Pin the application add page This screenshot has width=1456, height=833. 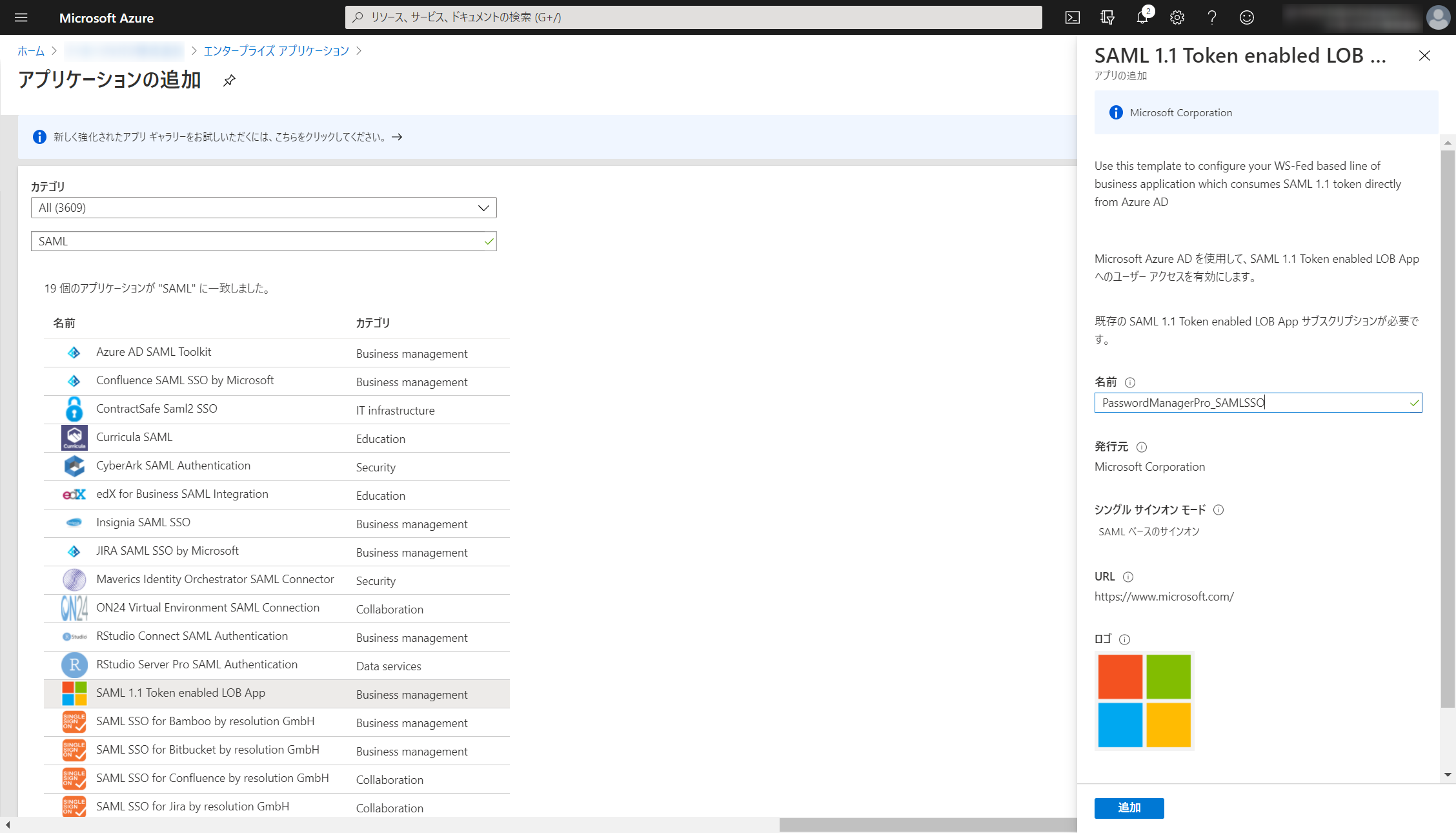(x=229, y=81)
